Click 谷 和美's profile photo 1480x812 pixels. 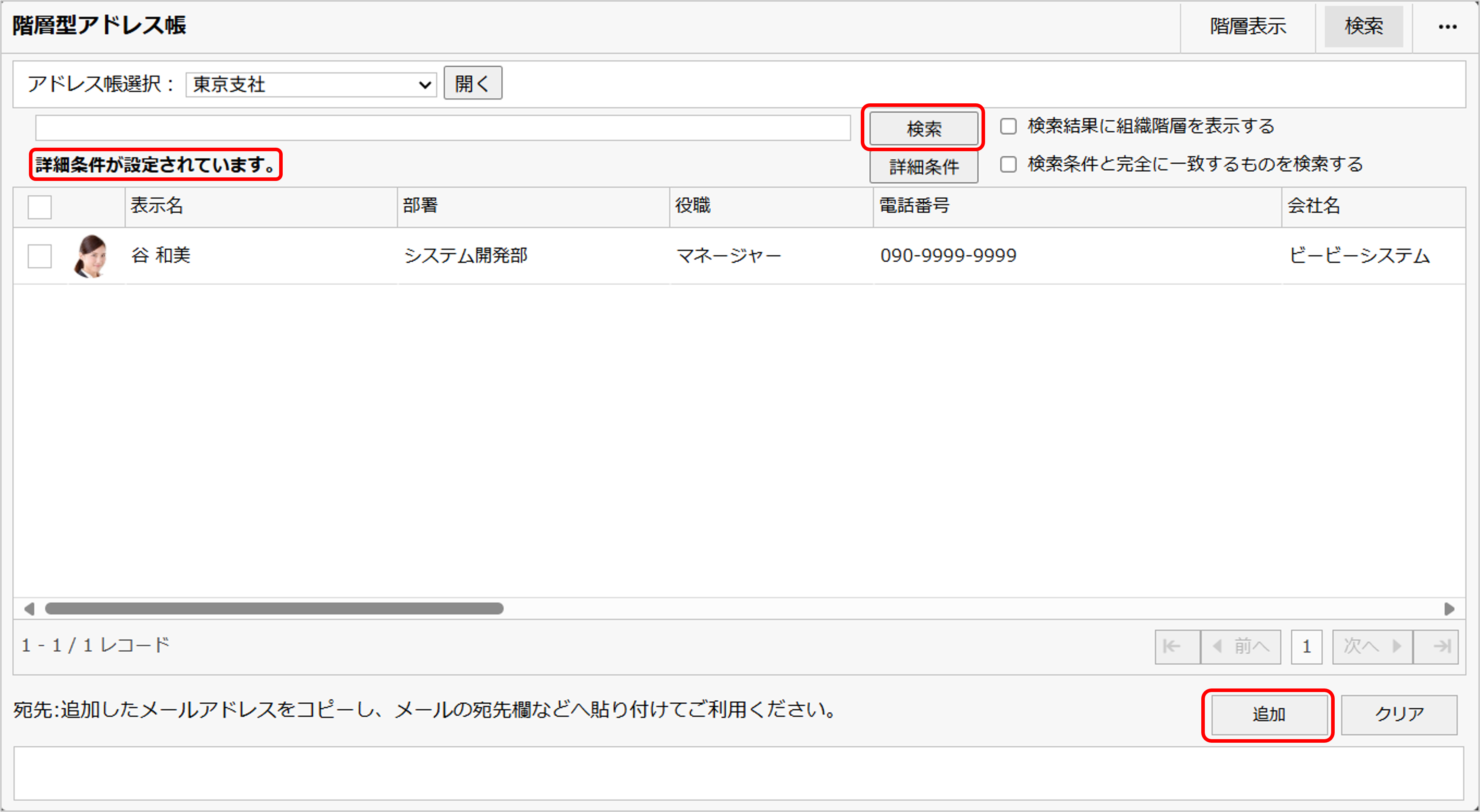[x=91, y=256]
